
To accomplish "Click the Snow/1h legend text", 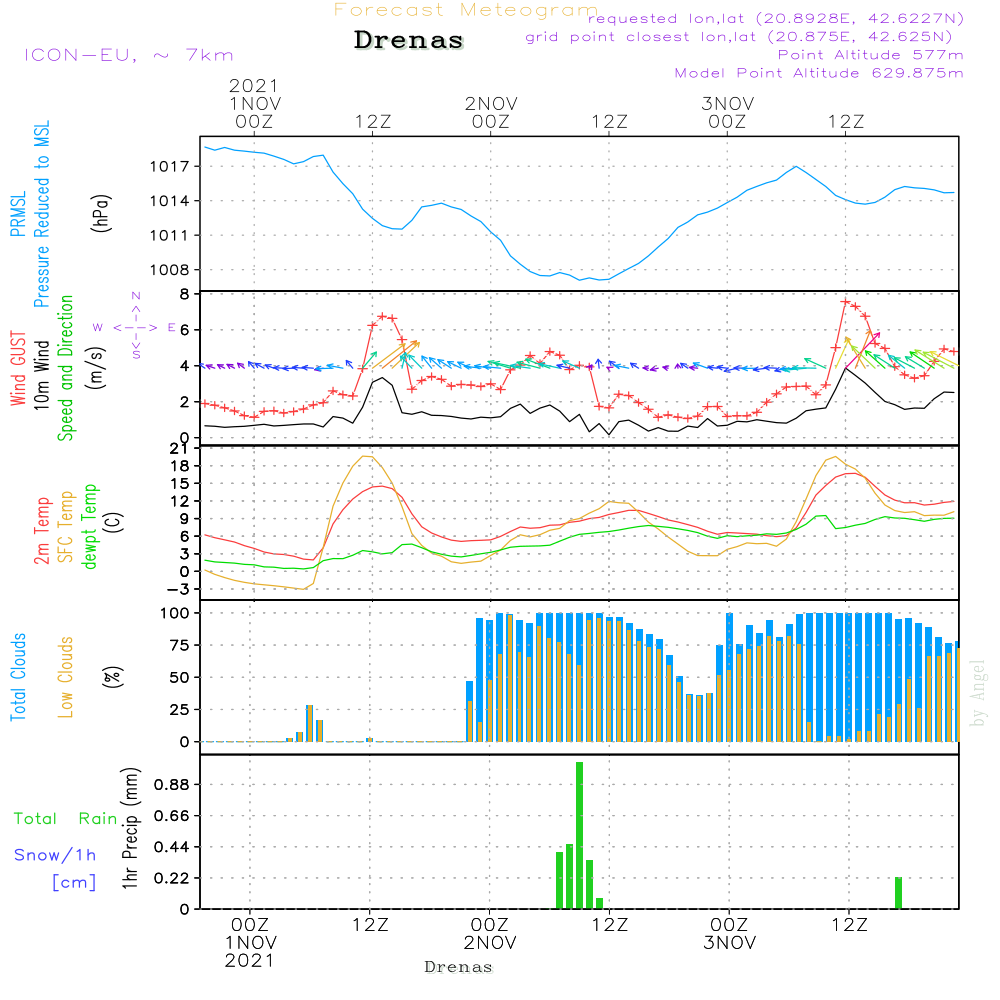I will pos(55,855).
